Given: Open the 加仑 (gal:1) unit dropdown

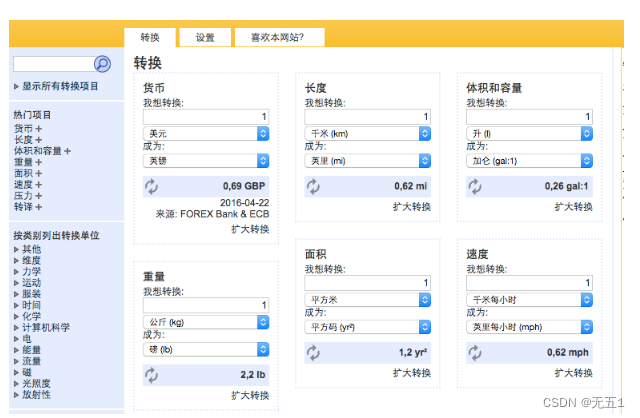Looking at the screenshot, I should 529,161.
